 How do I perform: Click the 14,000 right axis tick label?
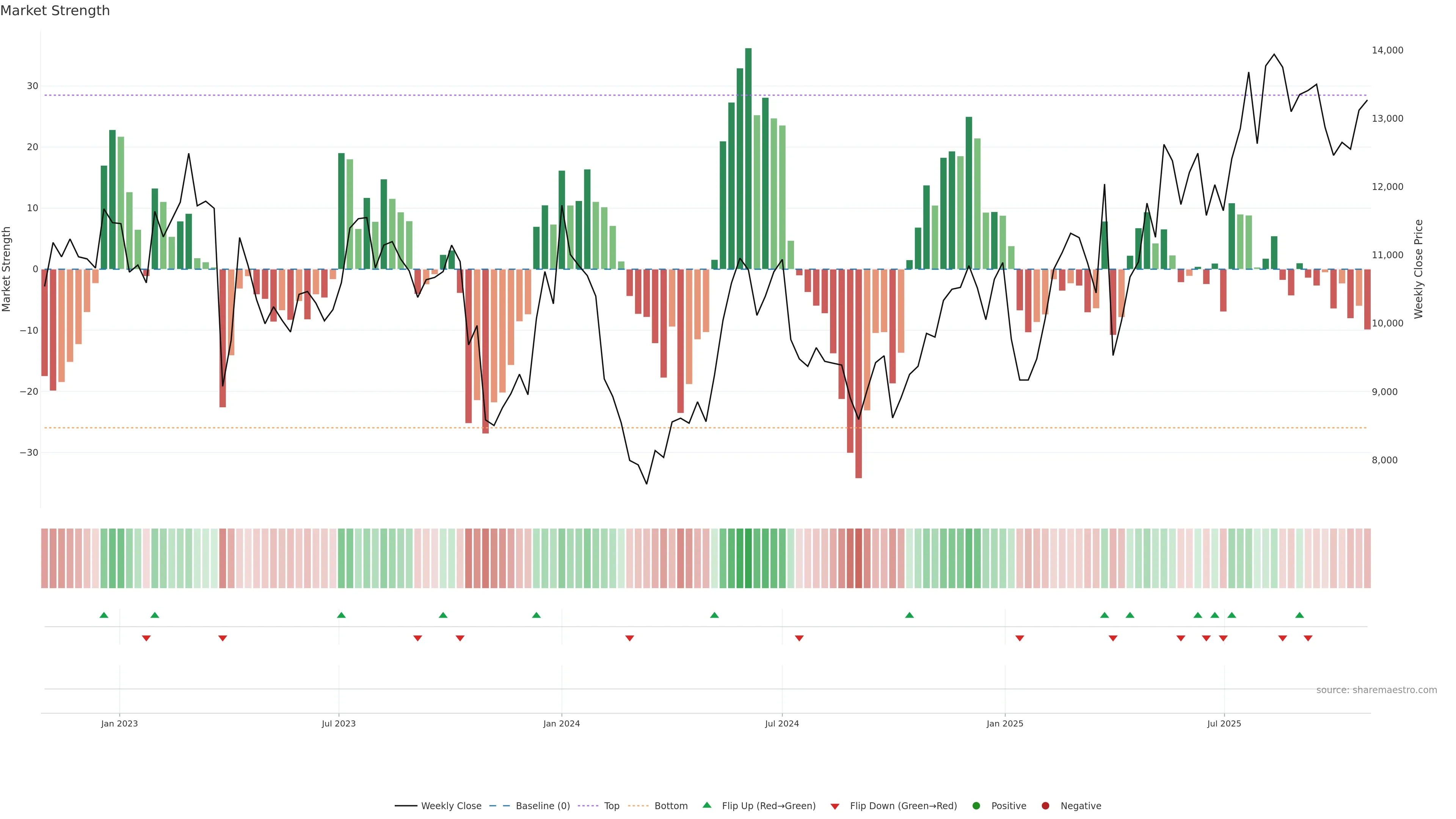1387,50
